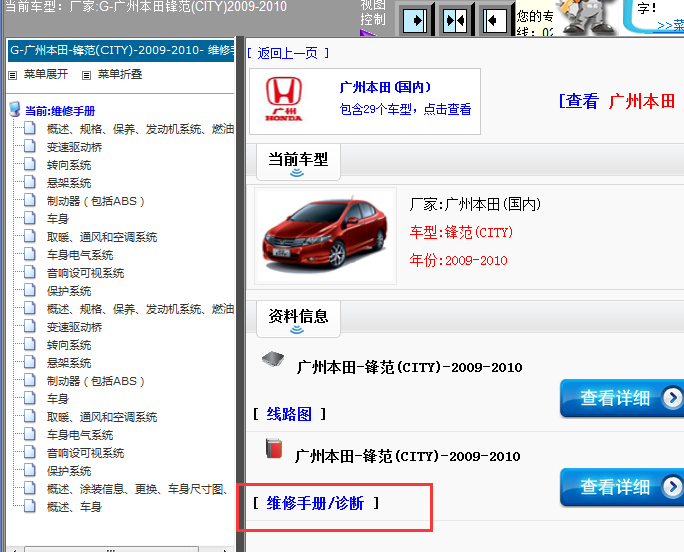The image size is (684, 552).
Task: Open the first 变速驱动桥 tree entry
Action: [74, 147]
